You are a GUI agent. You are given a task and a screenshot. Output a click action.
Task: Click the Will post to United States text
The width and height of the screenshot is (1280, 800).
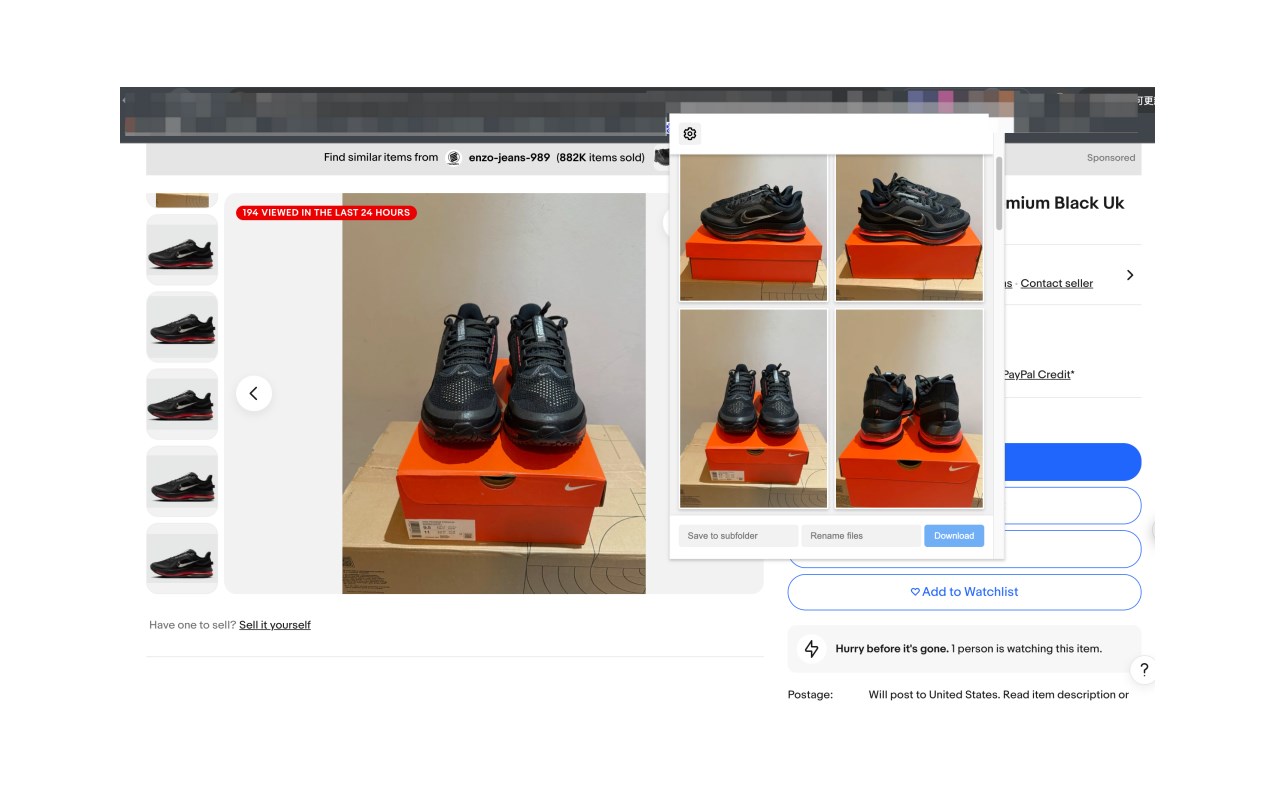click(x=934, y=695)
